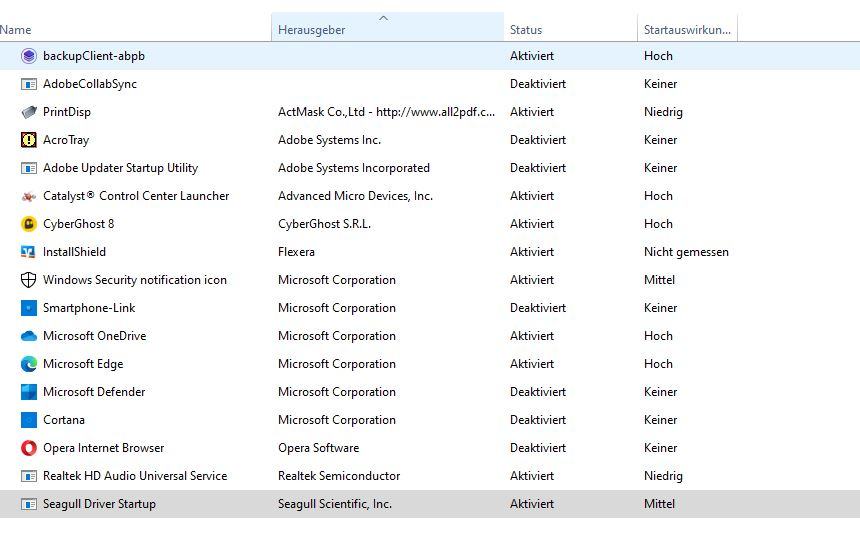The width and height of the screenshot is (860, 554).
Task: Select the CyberGhost 8 entry name
Action: [78, 224]
